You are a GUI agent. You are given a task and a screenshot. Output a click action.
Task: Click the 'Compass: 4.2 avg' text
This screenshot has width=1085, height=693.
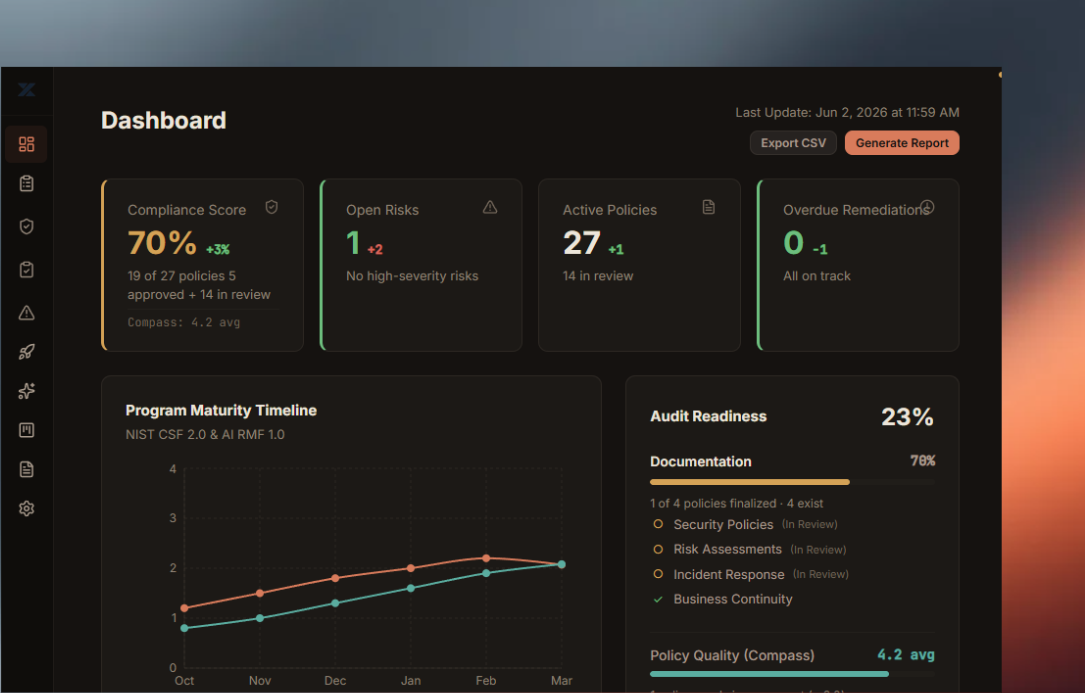pos(183,322)
